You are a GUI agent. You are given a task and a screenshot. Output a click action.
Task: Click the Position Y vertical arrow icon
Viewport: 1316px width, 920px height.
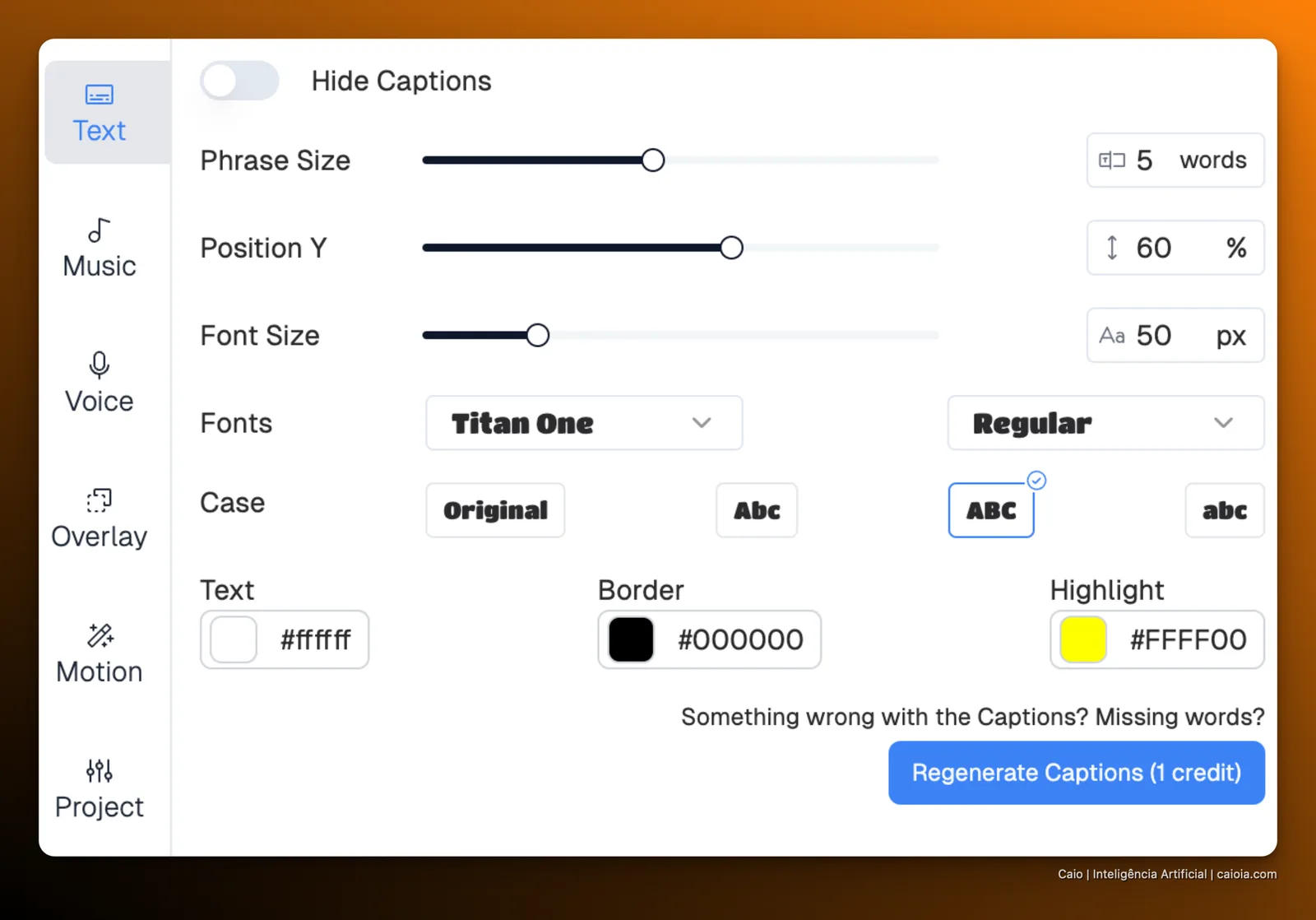[x=1112, y=248]
